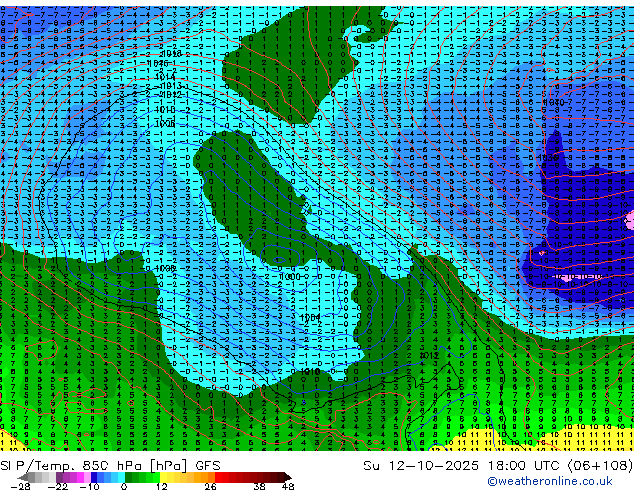Click the 48 legend value

[x=288, y=486]
